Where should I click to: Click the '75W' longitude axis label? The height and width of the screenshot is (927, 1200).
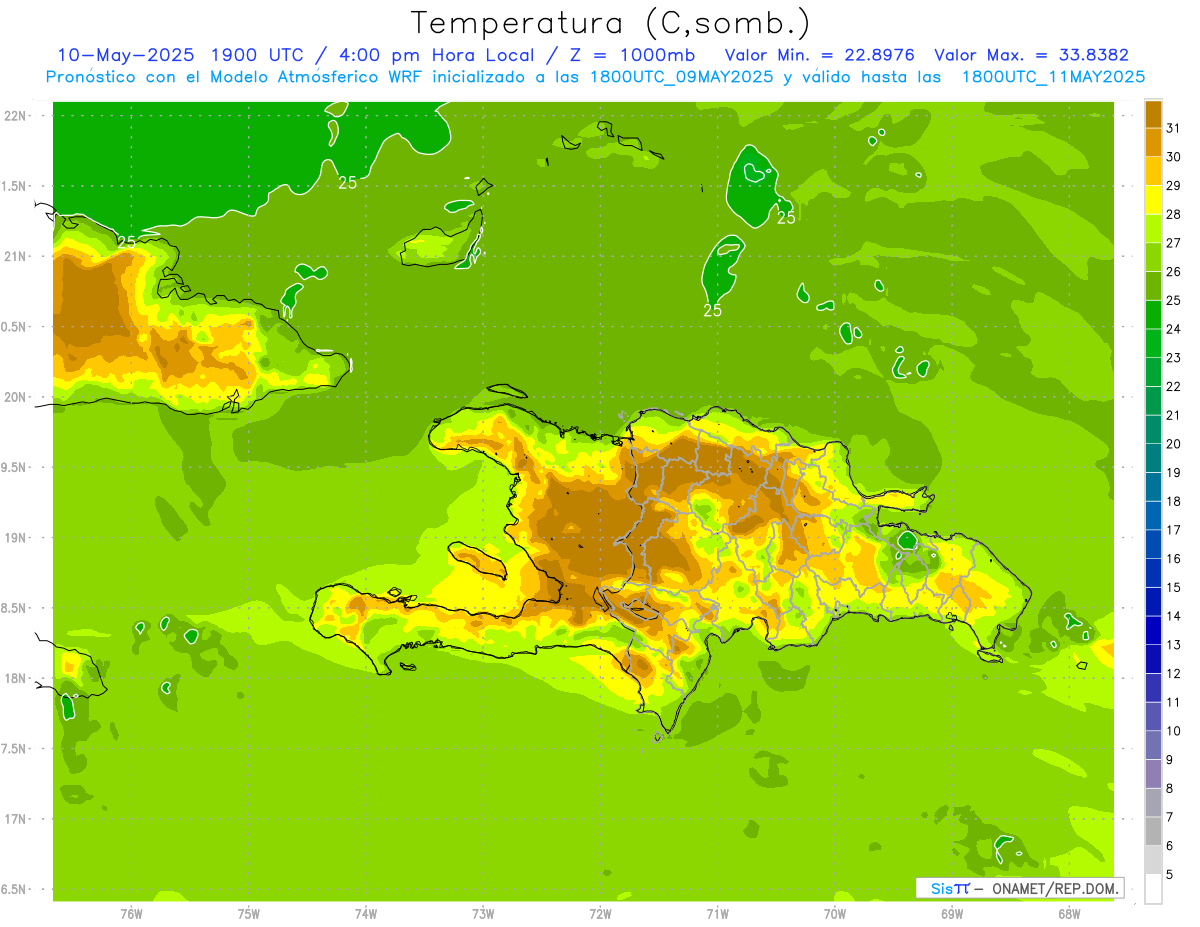[249, 913]
